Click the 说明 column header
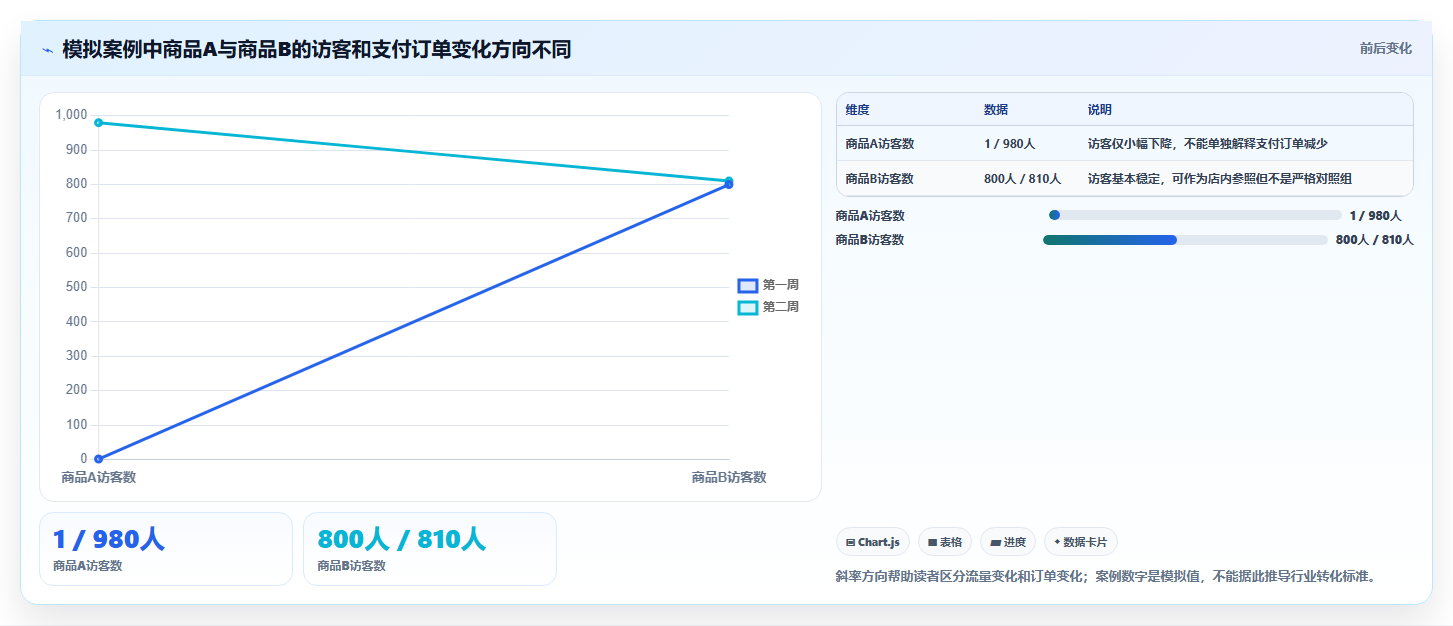Image resolution: width=1453 pixels, height=626 pixels. click(1100, 110)
